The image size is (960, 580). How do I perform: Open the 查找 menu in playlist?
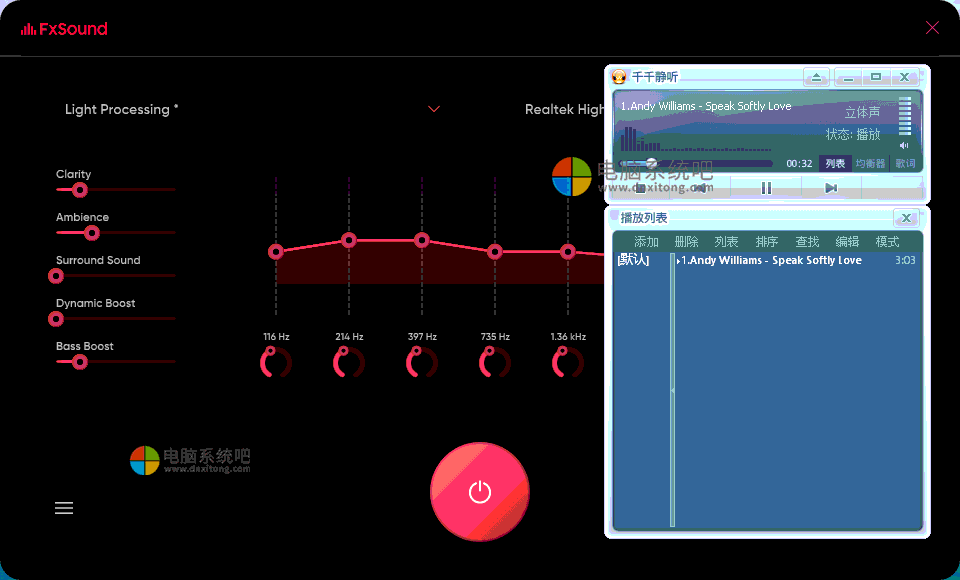pyautogui.click(x=807, y=242)
